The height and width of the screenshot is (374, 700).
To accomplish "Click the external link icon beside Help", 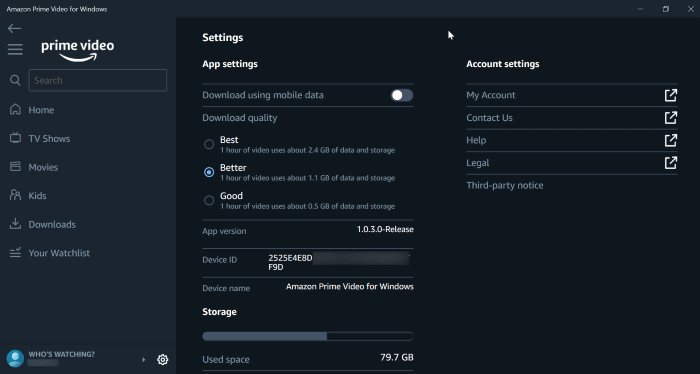I will click(x=671, y=140).
